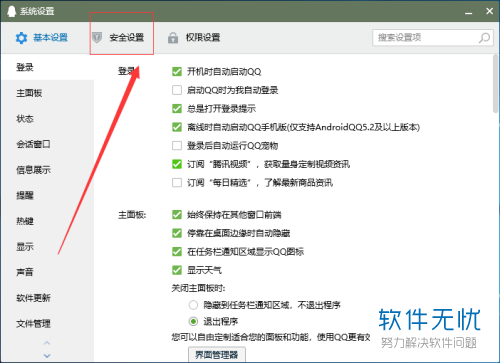Open the 基本设置 tab
This screenshot has width=500, height=363.
click(x=42, y=38)
